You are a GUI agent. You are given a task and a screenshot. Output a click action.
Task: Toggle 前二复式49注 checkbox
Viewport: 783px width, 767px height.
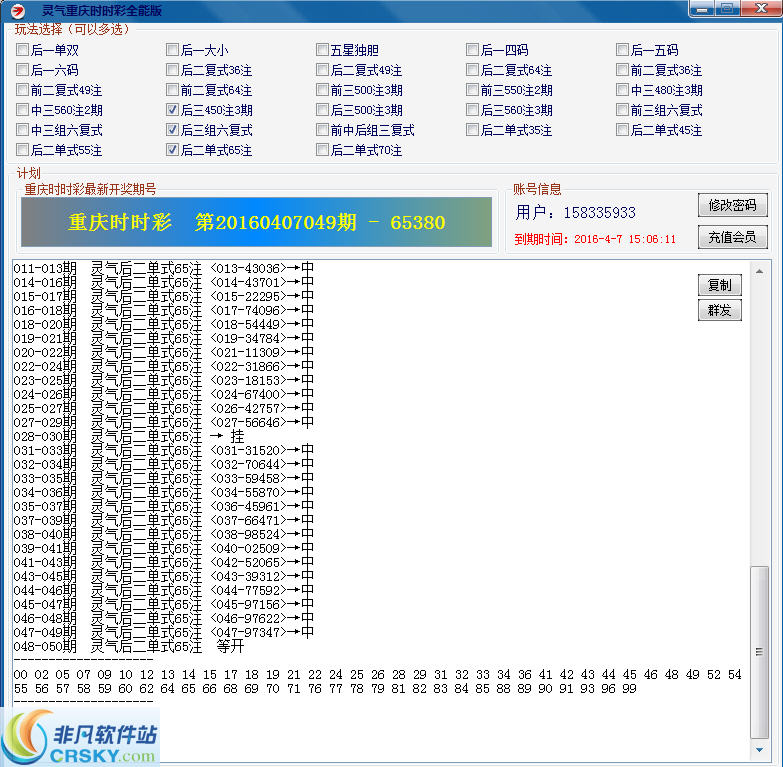22,89
